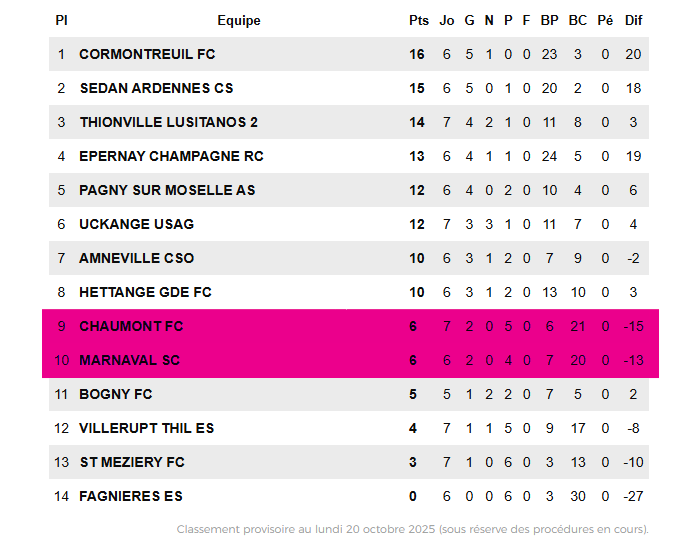683x544 pixels.
Task: Click the Pts column header
Action: 418,20
